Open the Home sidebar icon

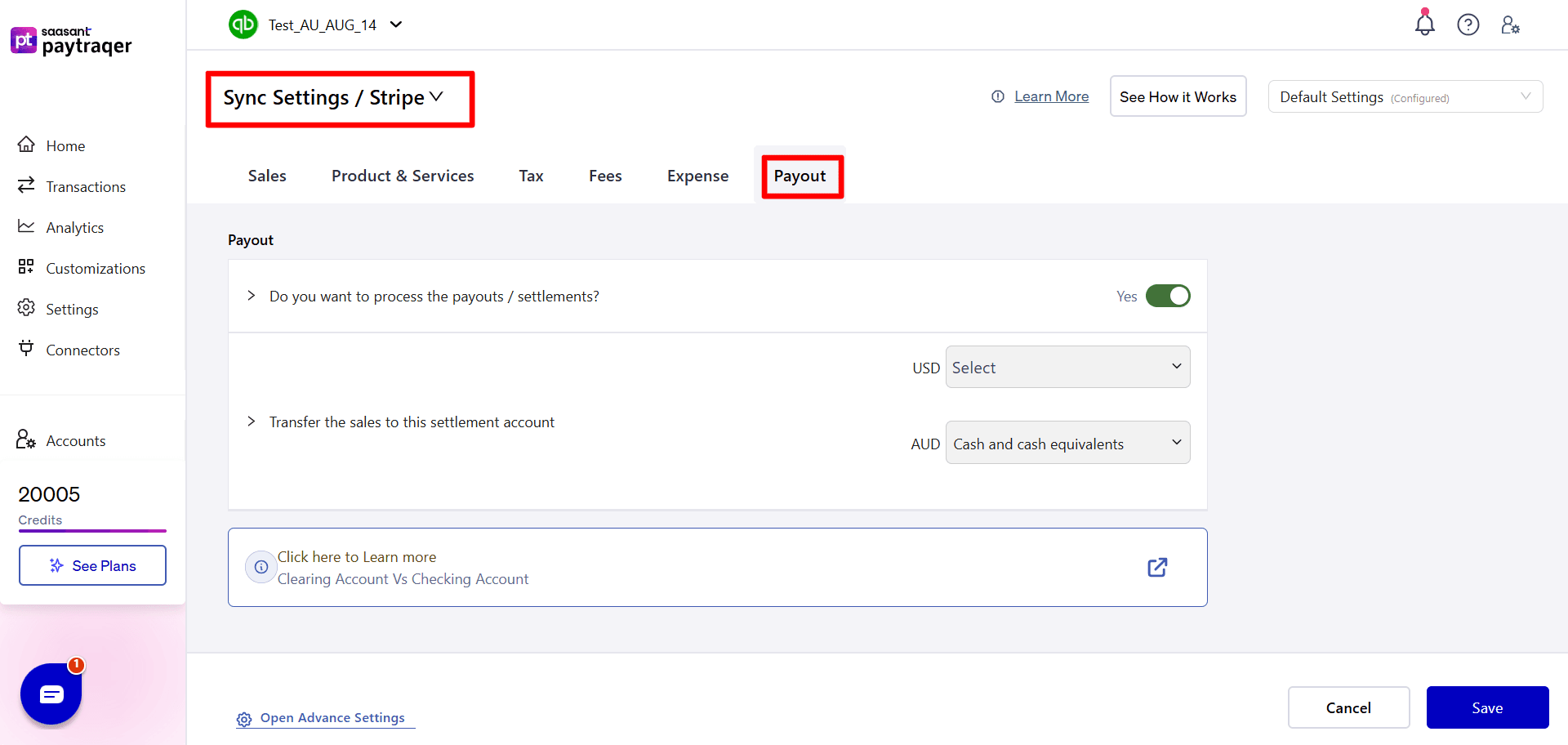27,145
